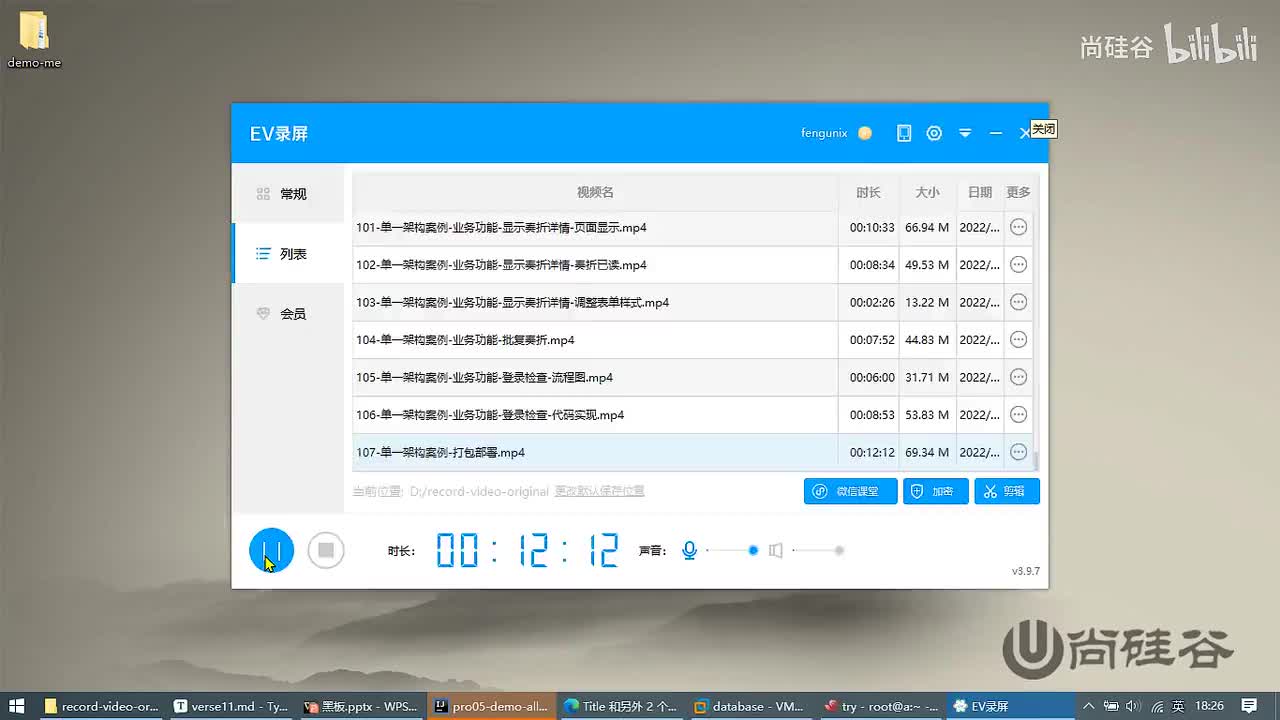
Task: Open more options for video 101
Action: (x=1019, y=227)
